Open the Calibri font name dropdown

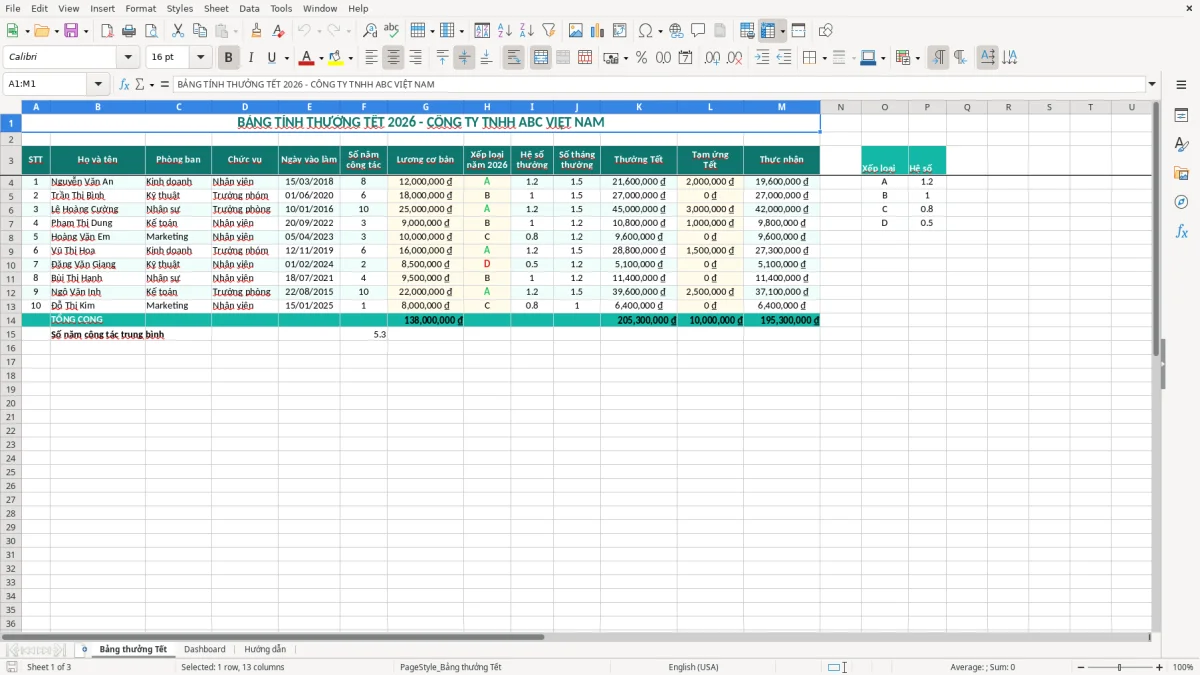[128, 58]
